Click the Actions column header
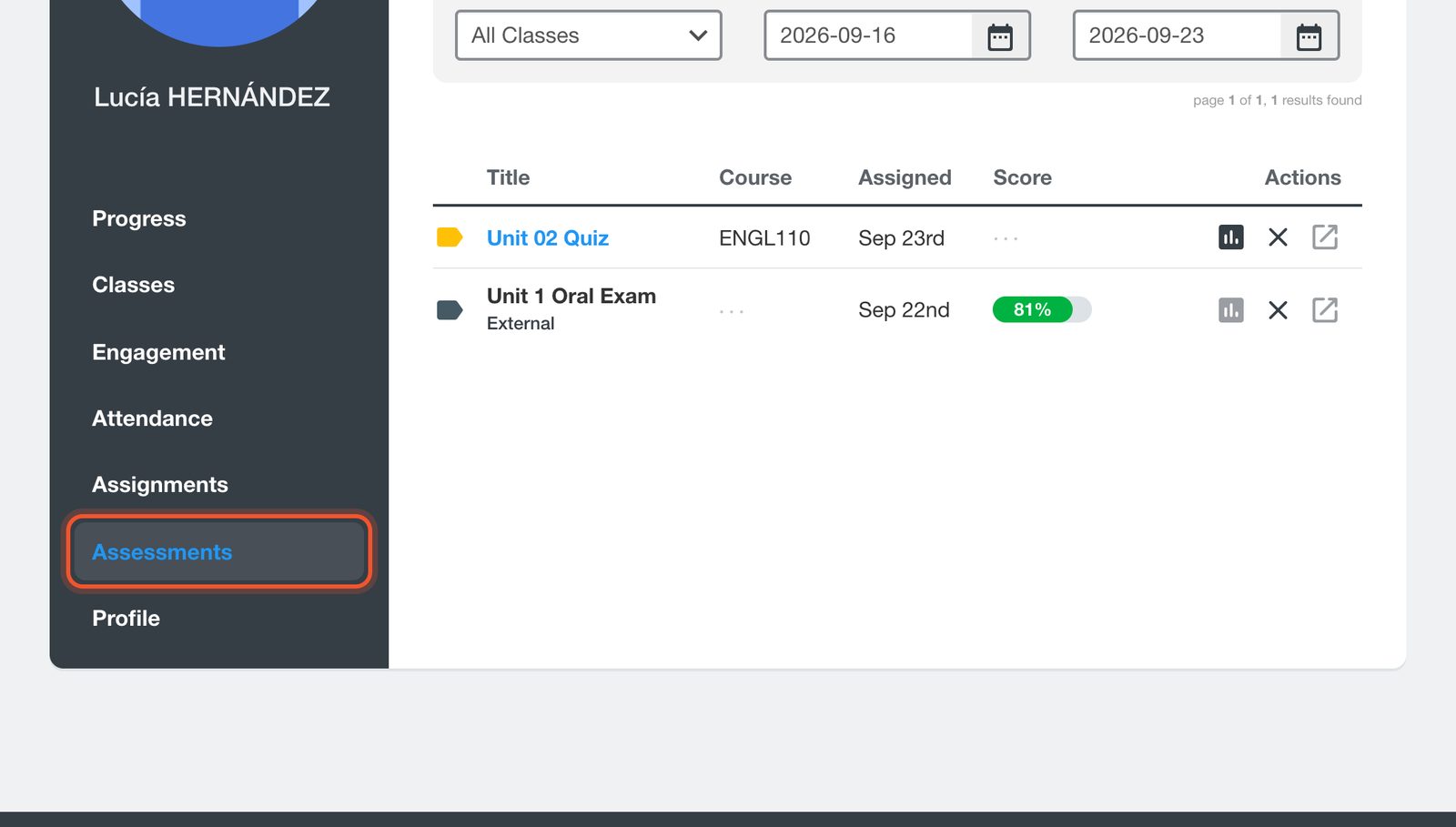The height and width of the screenshot is (827, 1456). pyautogui.click(x=1302, y=177)
